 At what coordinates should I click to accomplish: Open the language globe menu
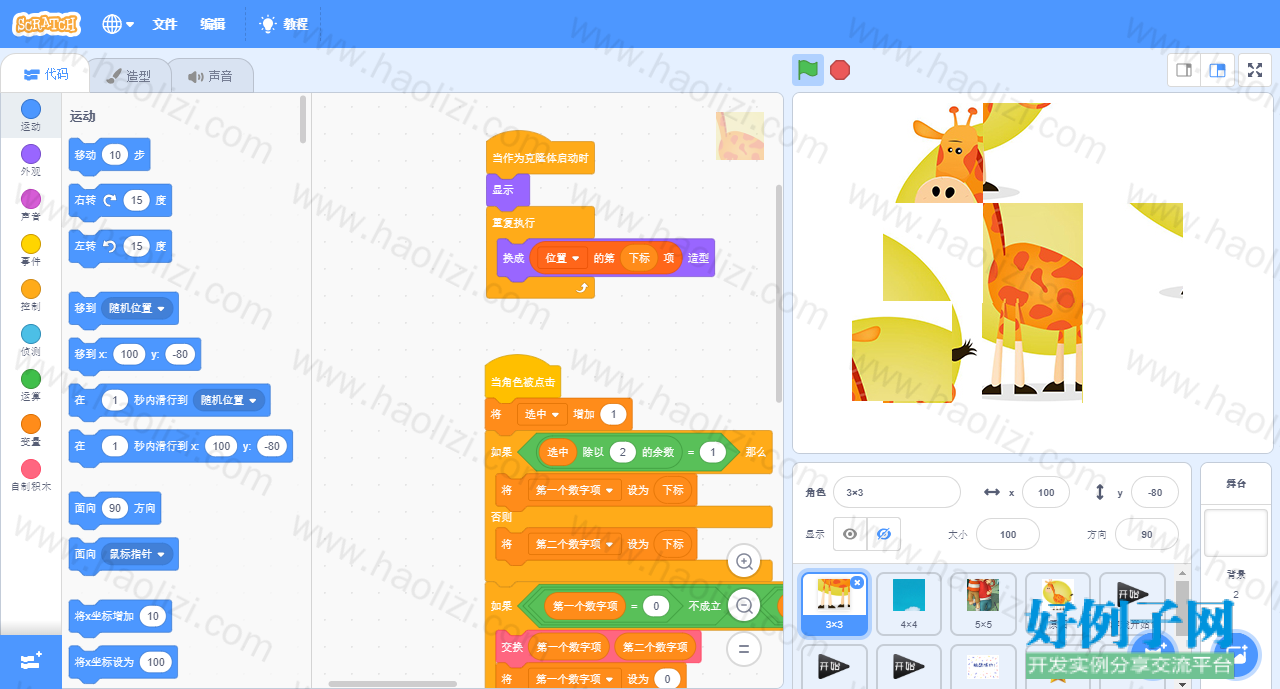[x=118, y=24]
